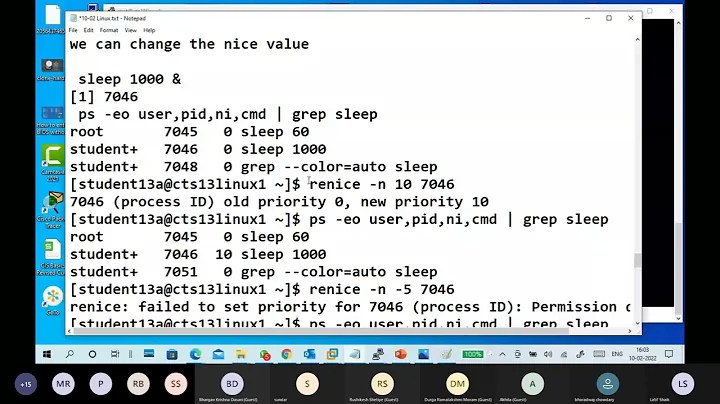Click text 'we can change the nice value'

tap(189, 44)
